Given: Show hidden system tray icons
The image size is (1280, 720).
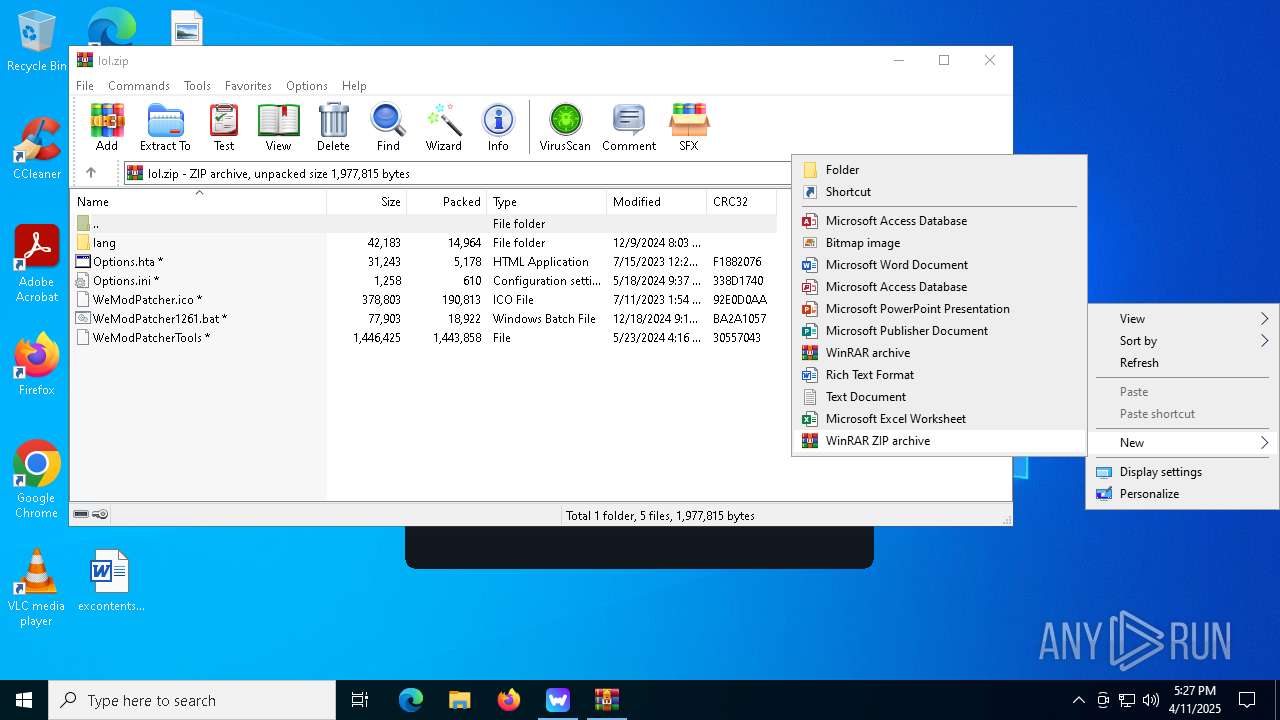Looking at the screenshot, I should point(1078,700).
